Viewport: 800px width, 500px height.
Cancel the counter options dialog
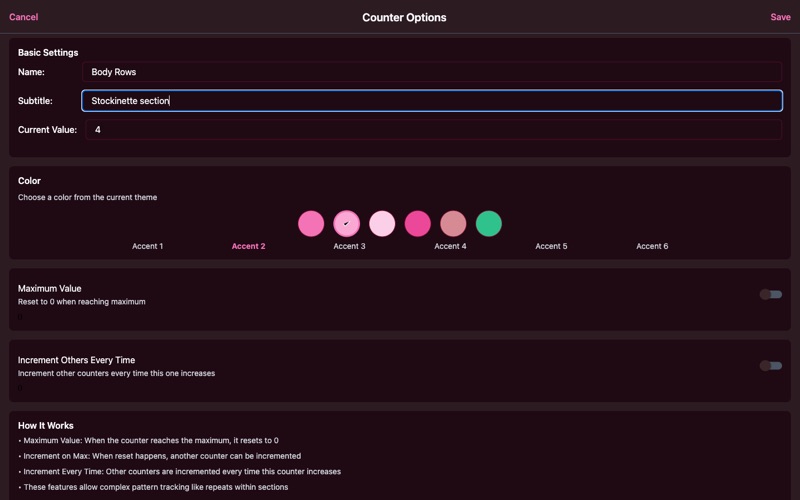(23, 17)
